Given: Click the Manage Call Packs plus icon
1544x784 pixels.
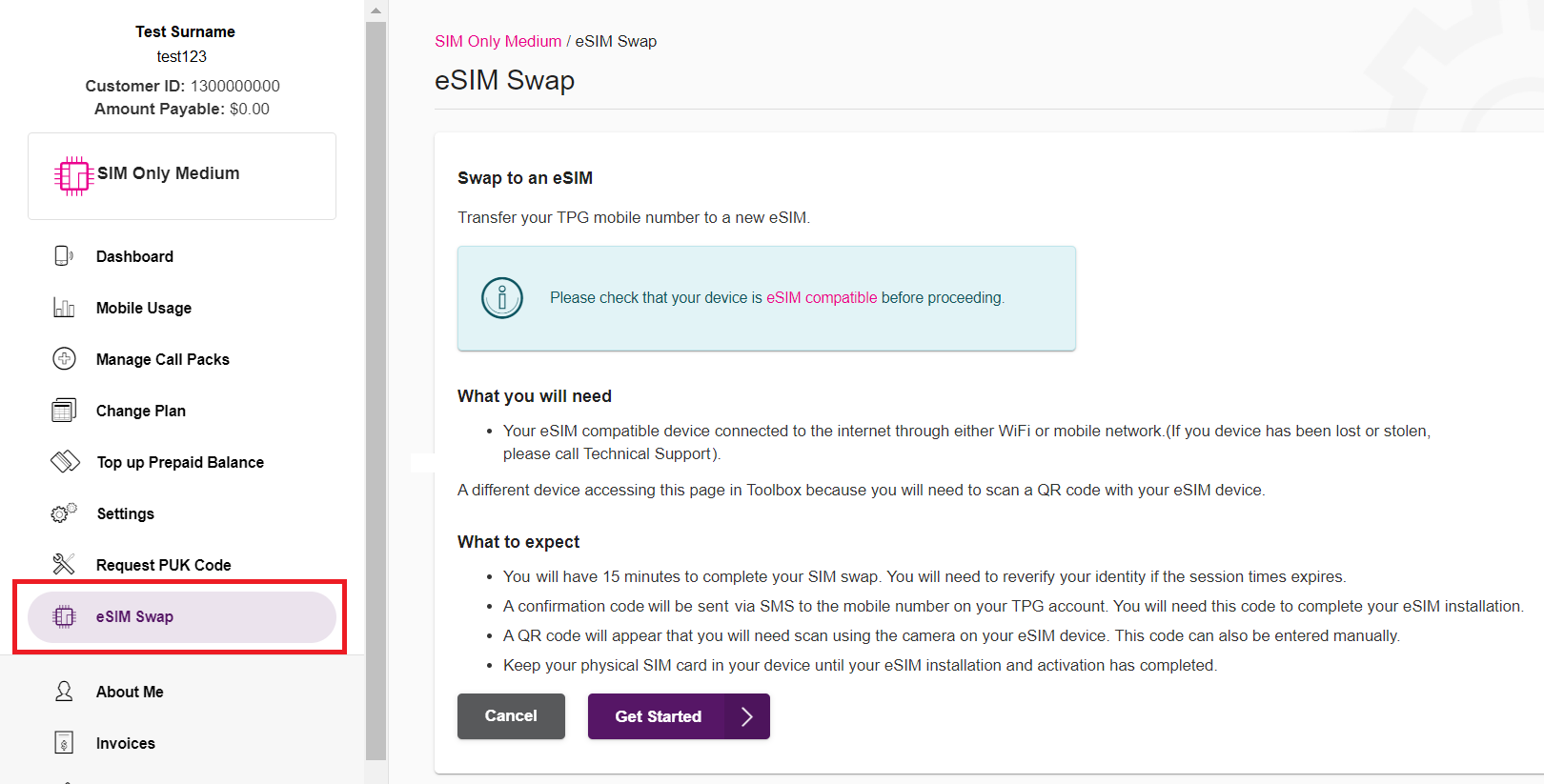Looking at the screenshot, I should point(63,358).
